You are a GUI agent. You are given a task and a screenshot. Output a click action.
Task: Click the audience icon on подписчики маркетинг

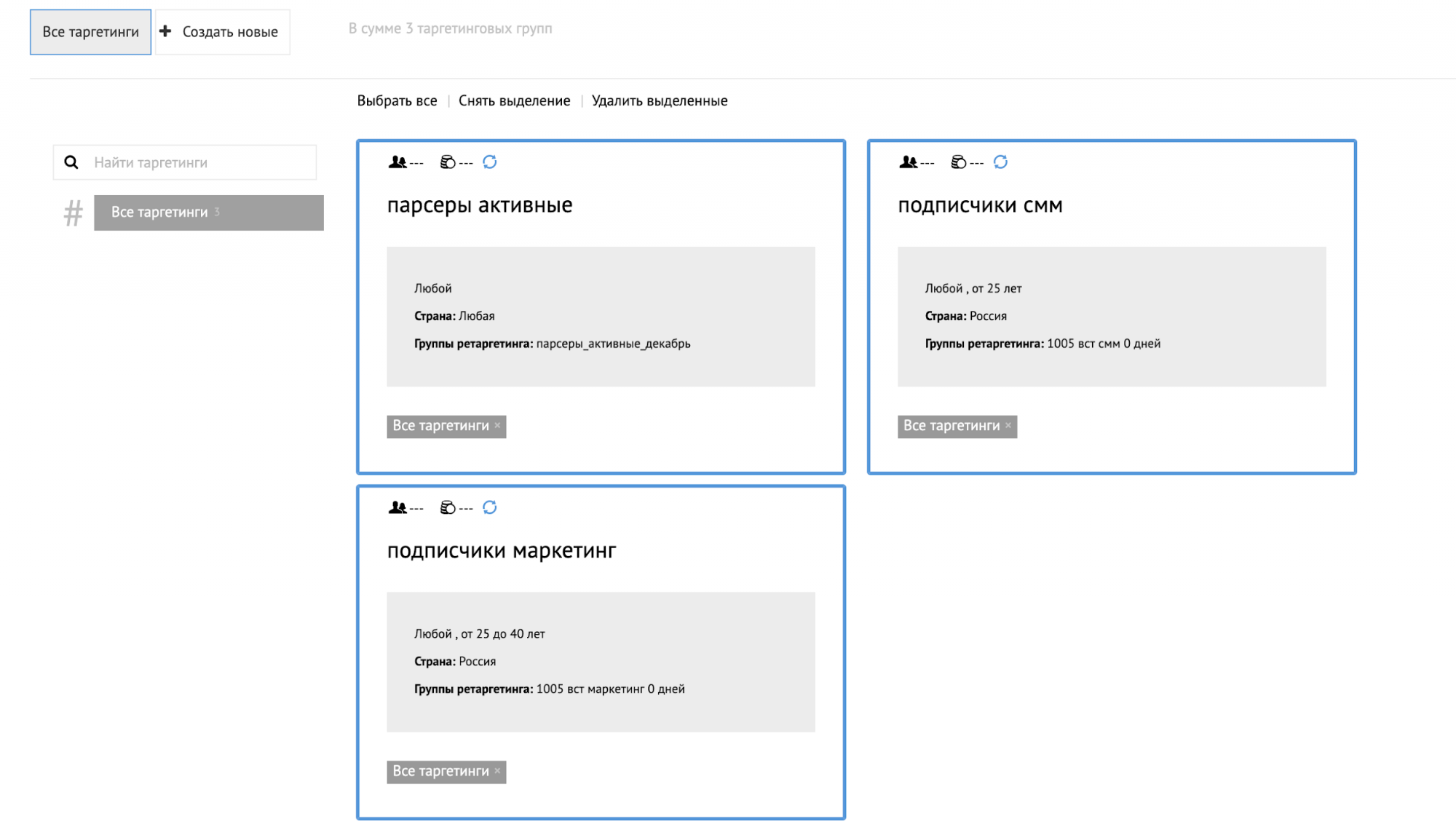398,507
